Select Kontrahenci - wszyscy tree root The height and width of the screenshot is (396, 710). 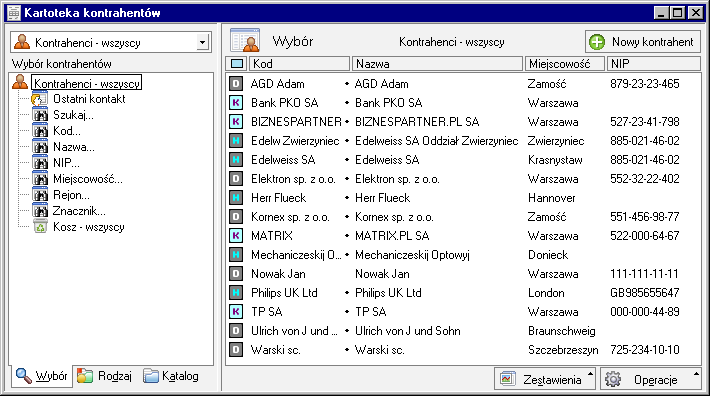coord(86,83)
